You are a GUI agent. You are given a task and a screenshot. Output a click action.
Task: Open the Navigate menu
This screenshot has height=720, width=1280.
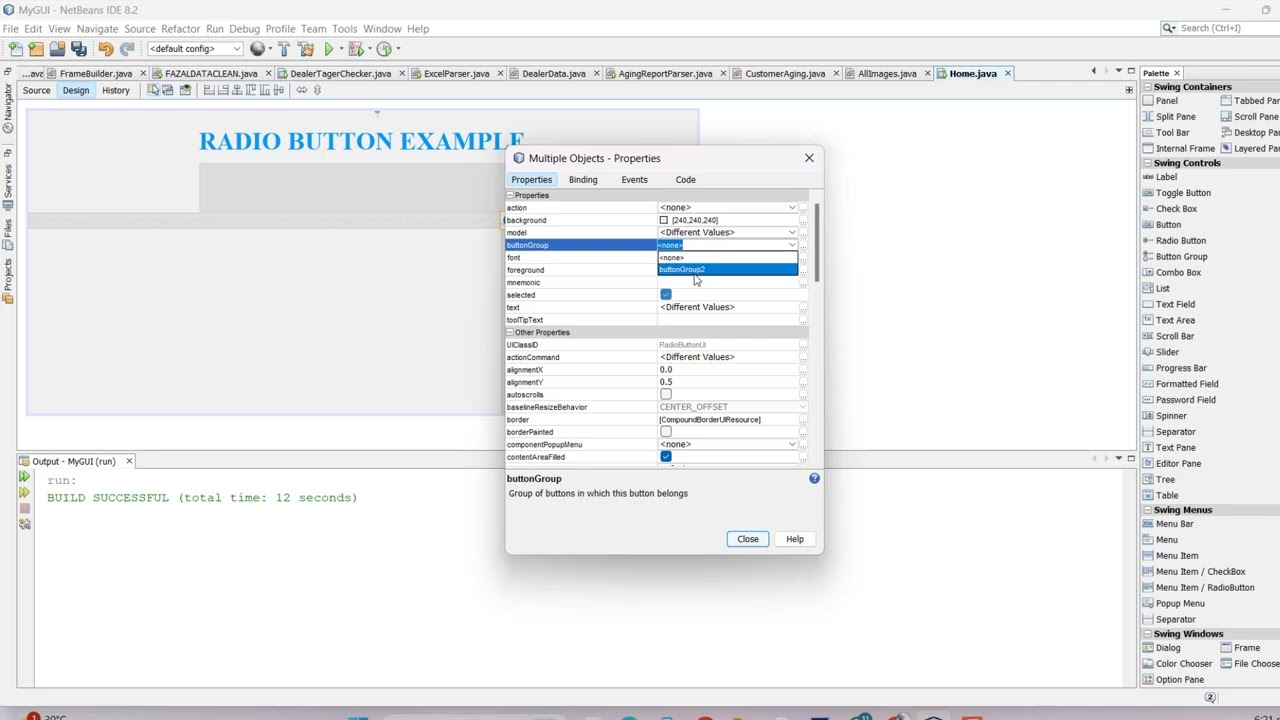point(97,28)
